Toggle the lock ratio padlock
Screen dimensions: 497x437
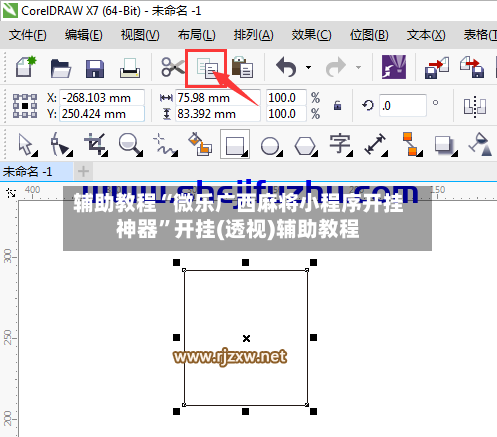pos(337,105)
